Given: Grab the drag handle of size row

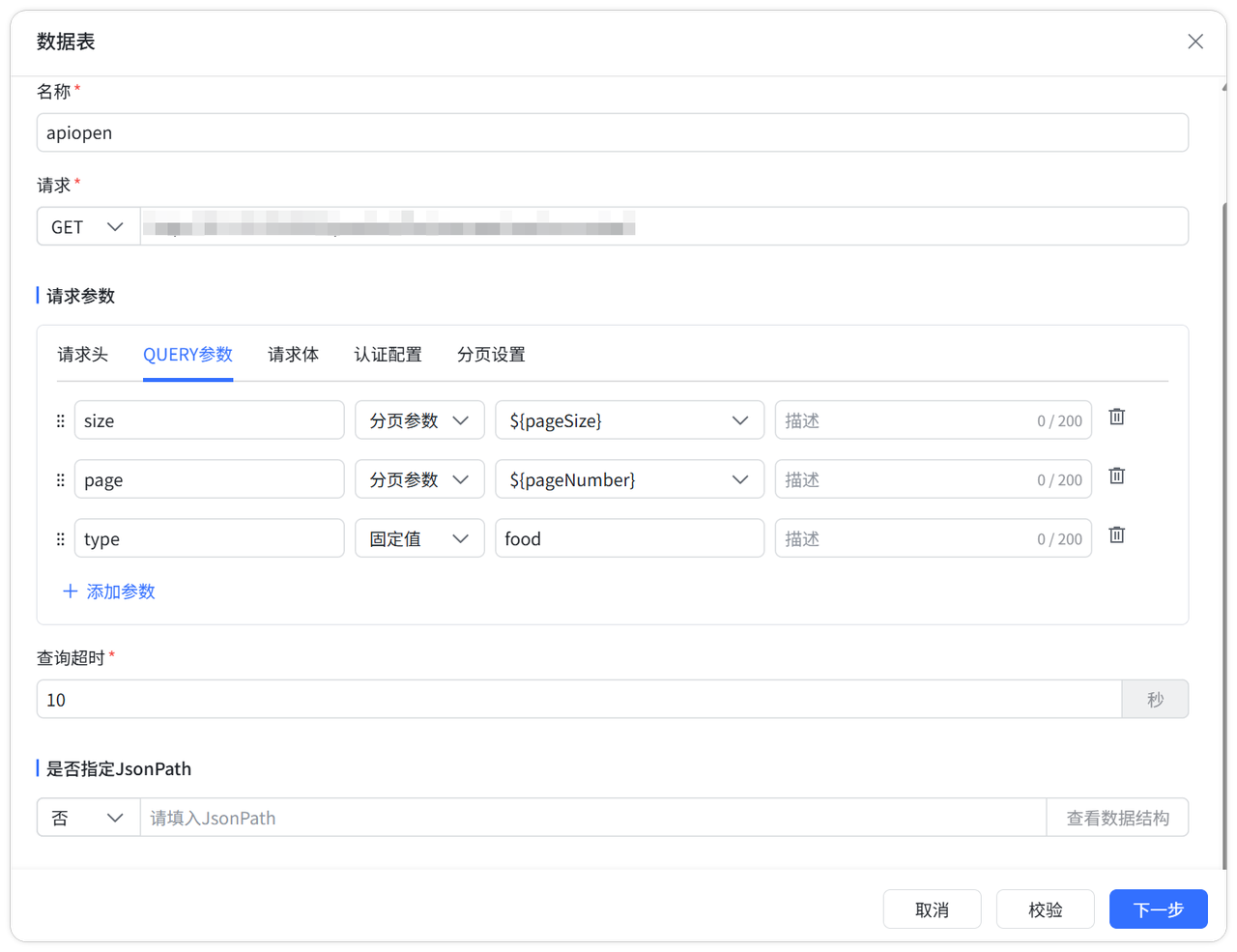Looking at the screenshot, I should [60, 420].
